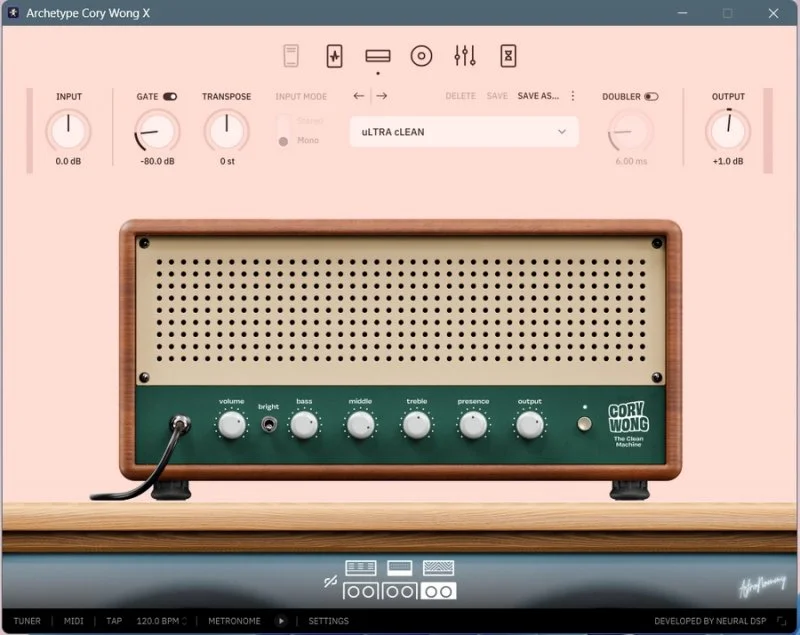Open the graphic EQ sliders section
Viewport: 800px width, 635px height.
465,56
